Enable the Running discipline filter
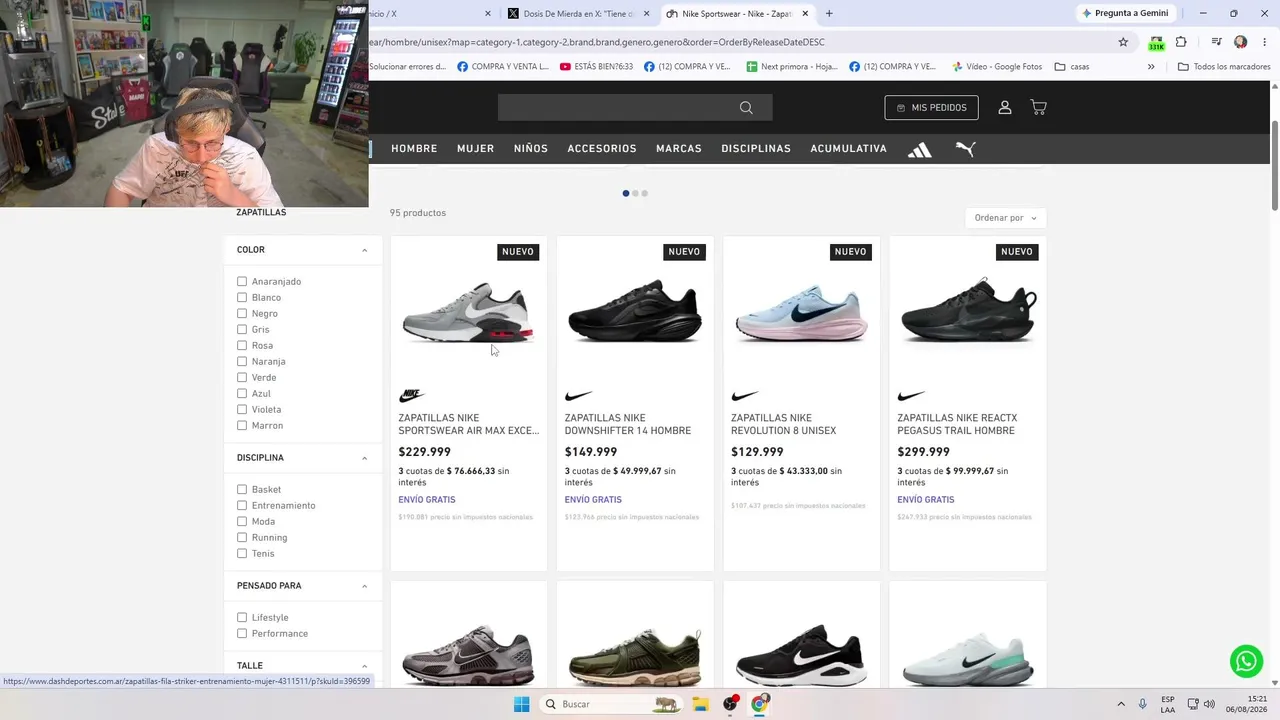Image resolution: width=1280 pixels, height=720 pixels. tap(242, 537)
